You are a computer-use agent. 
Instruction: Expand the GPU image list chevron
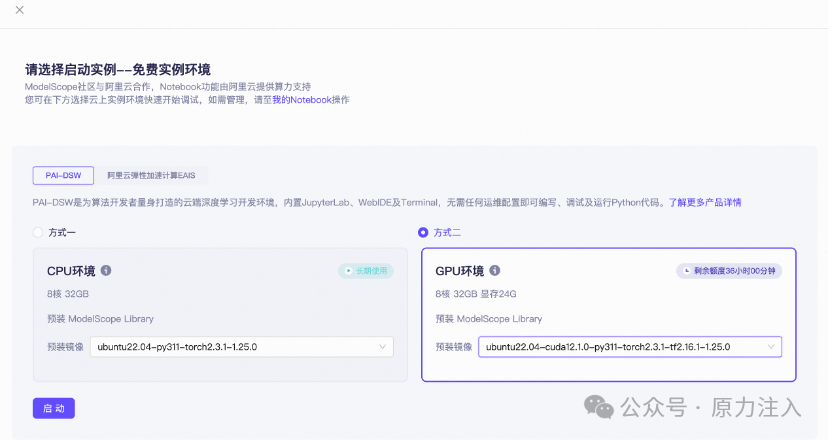coord(771,347)
